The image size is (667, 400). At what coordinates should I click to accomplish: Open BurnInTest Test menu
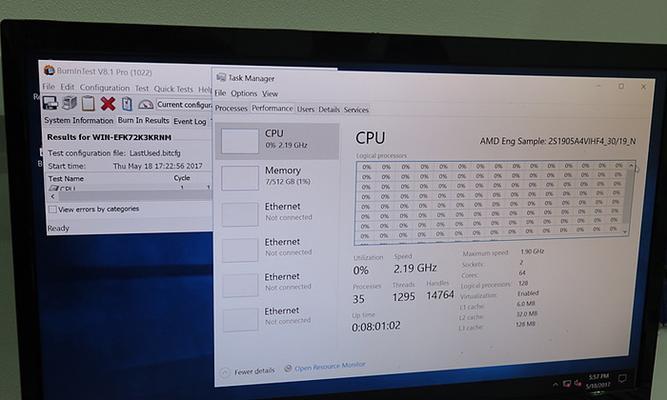coord(142,88)
